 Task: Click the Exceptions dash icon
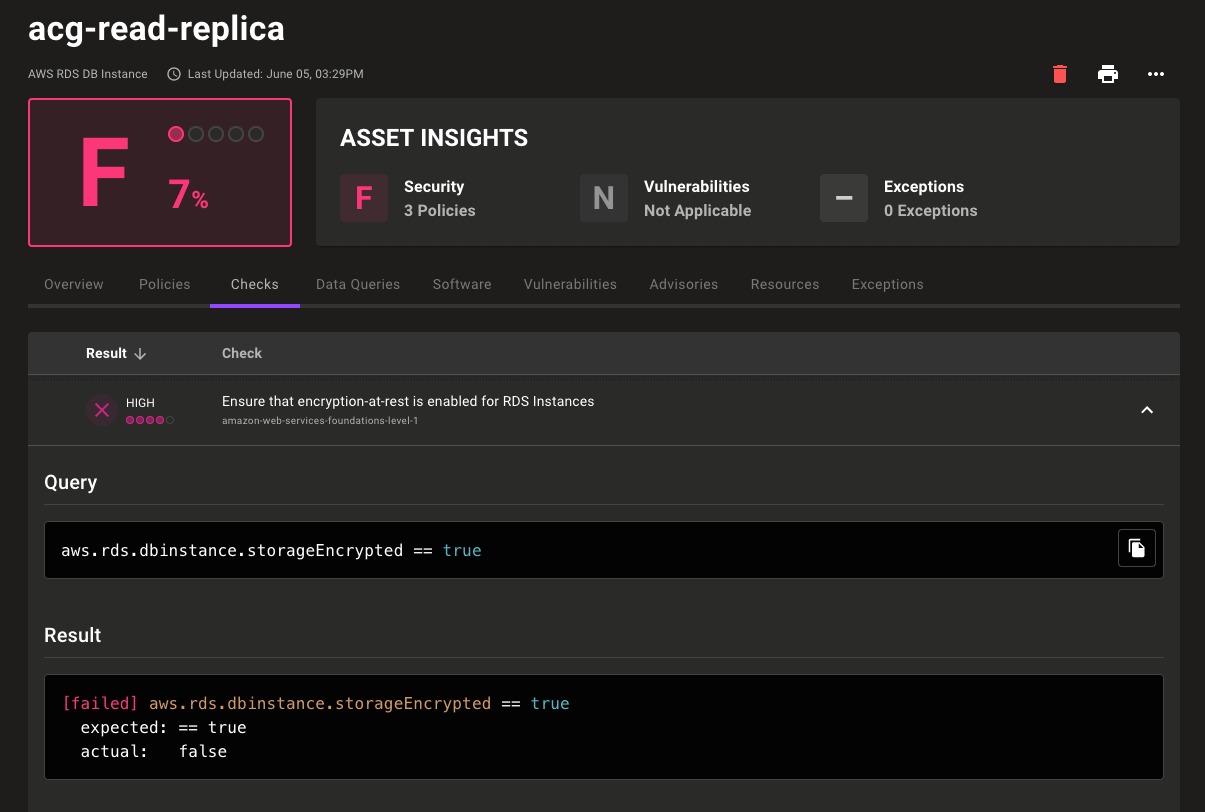pyautogui.click(x=844, y=198)
